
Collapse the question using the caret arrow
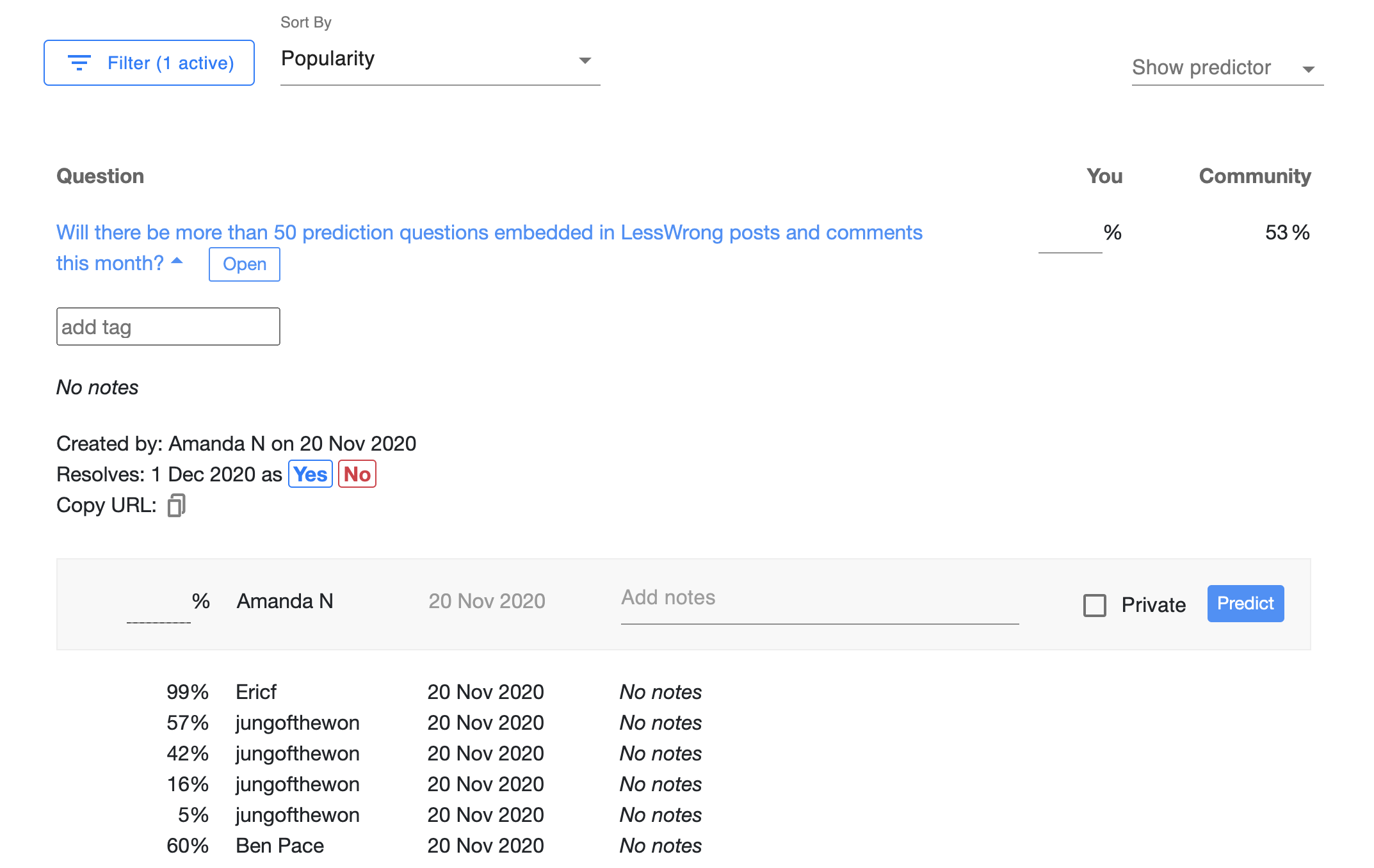[177, 261]
